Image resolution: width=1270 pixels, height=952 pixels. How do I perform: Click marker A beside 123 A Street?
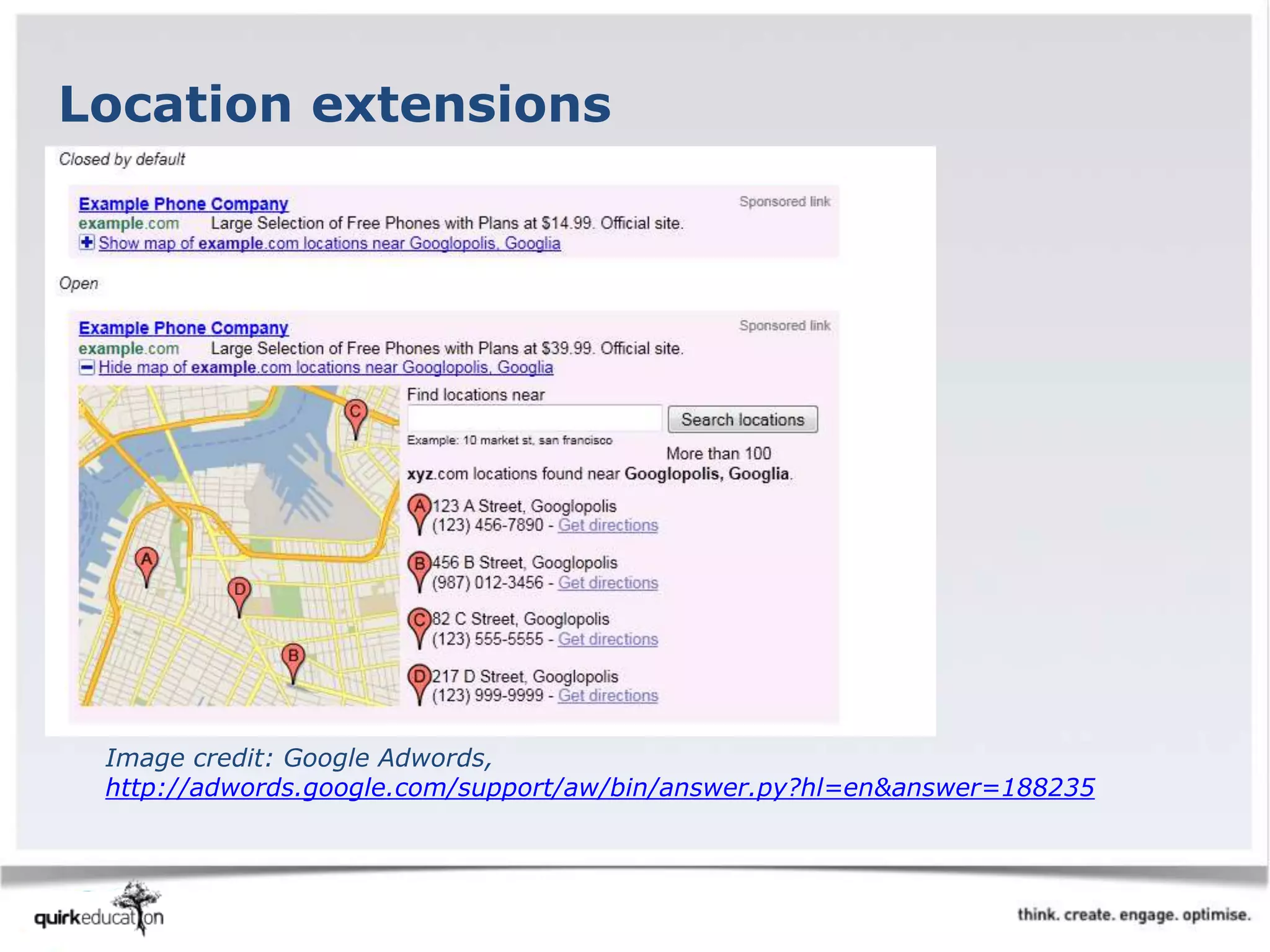pyautogui.click(x=419, y=514)
